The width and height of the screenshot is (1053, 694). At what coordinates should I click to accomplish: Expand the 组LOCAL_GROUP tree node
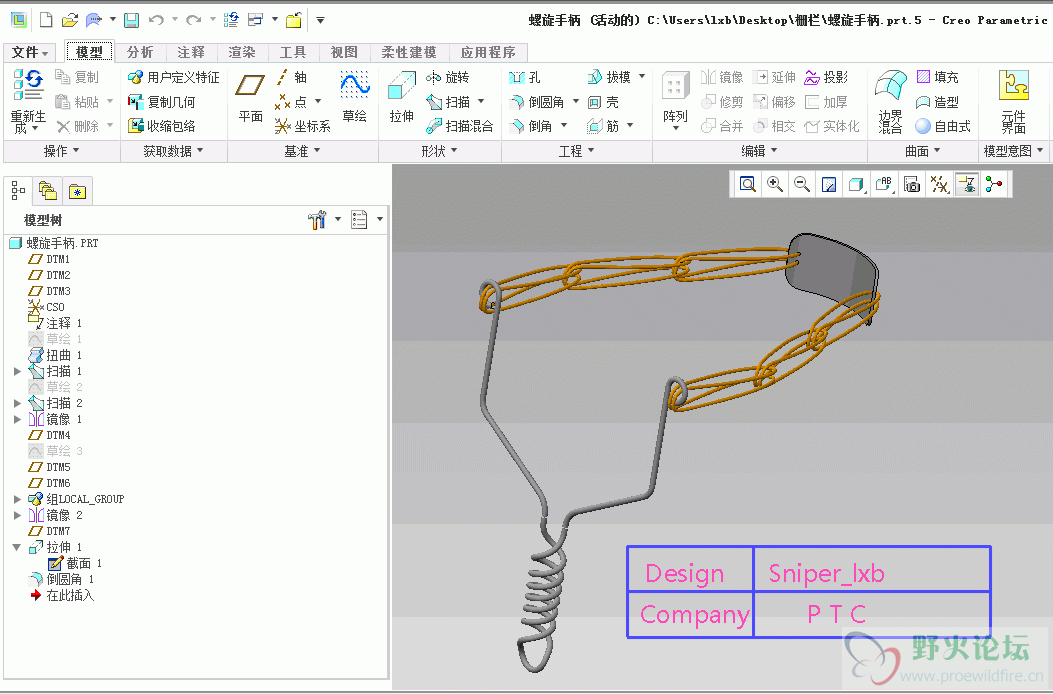click(x=17, y=499)
